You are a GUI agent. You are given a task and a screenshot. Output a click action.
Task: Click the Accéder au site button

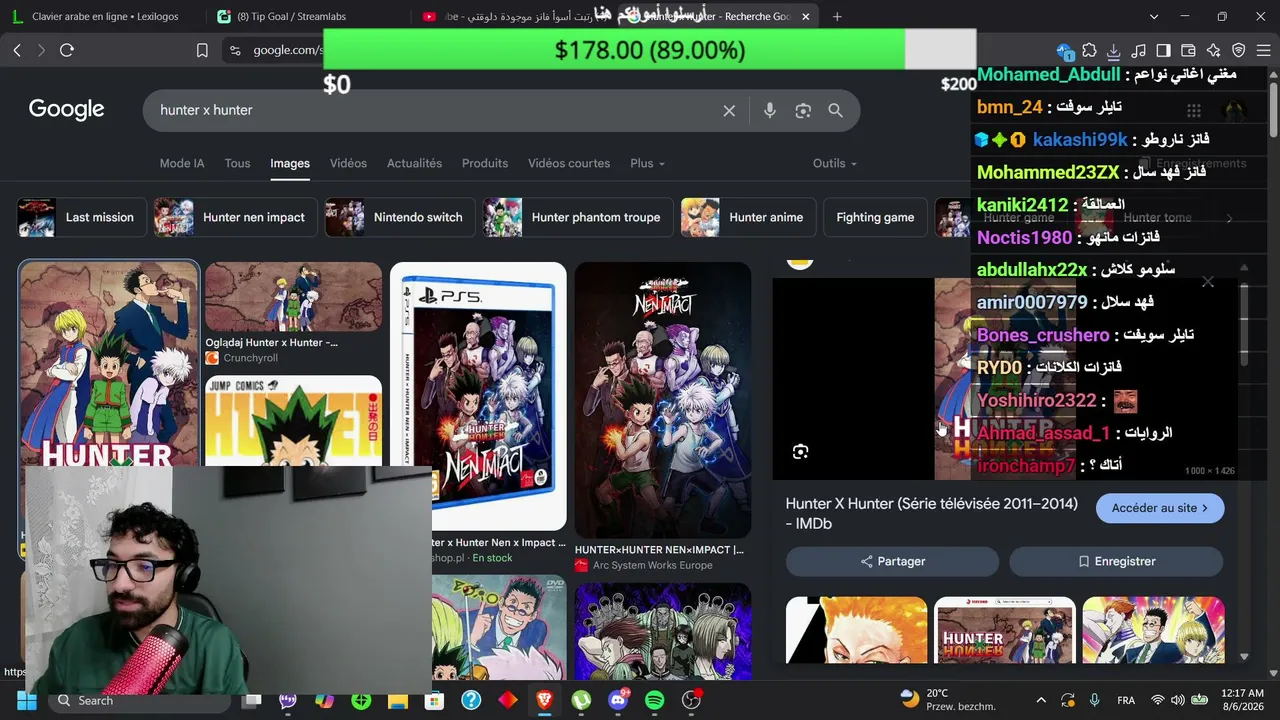pyautogui.click(x=1160, y=508)
